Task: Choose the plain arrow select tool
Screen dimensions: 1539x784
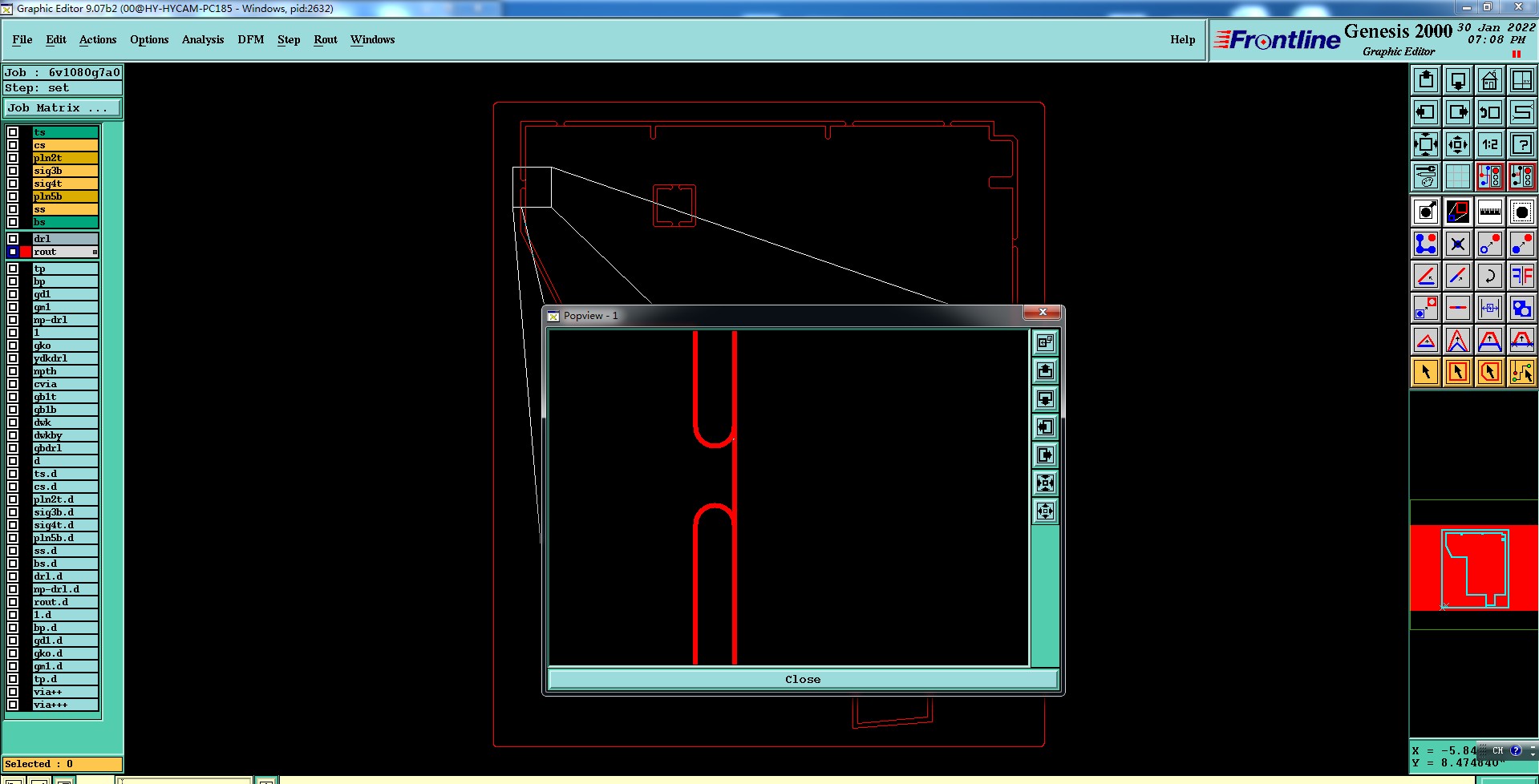Action: [x=1426, y=372]
